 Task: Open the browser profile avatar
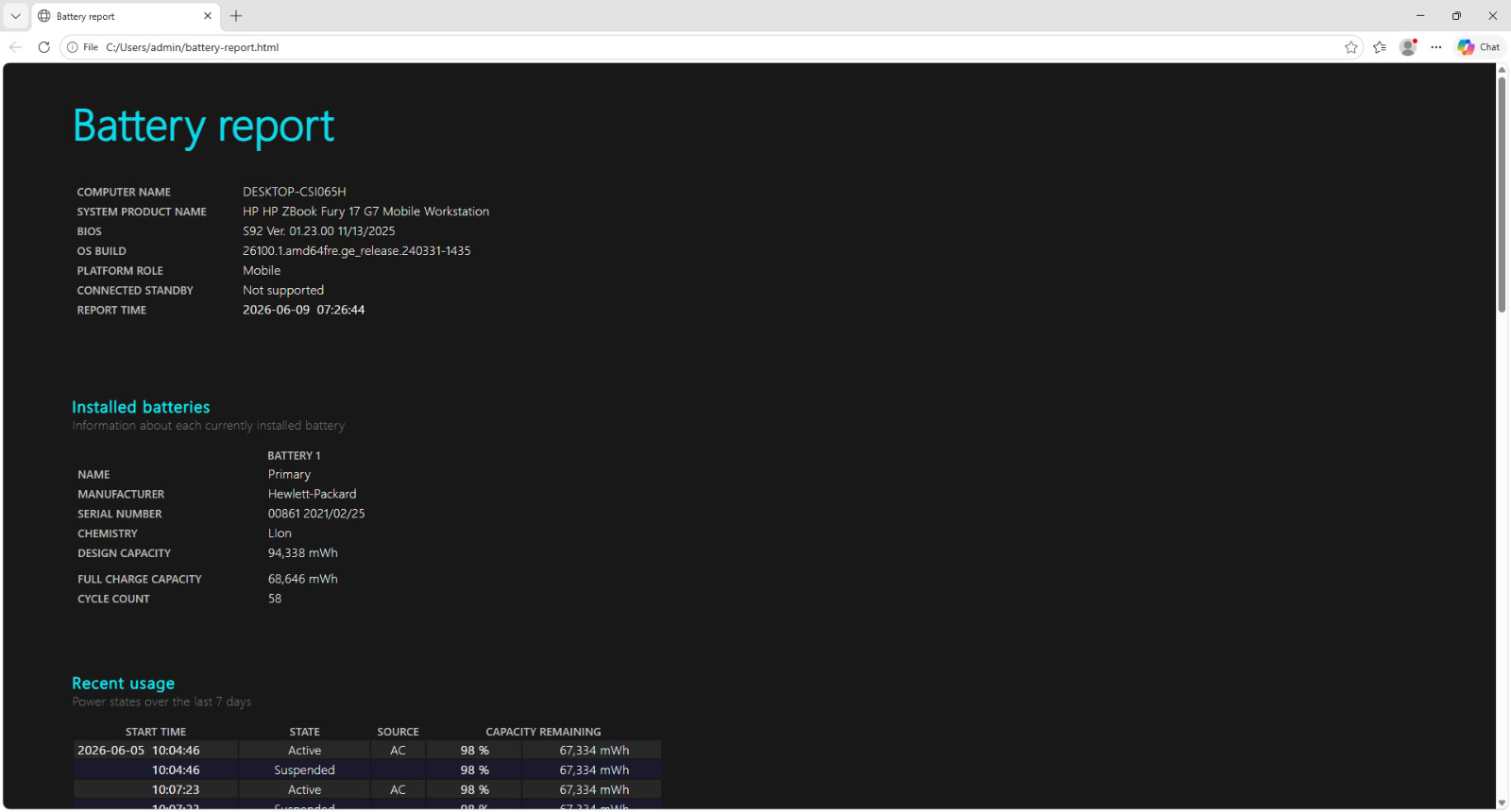pyautogui.click(x=1408, y=47)
